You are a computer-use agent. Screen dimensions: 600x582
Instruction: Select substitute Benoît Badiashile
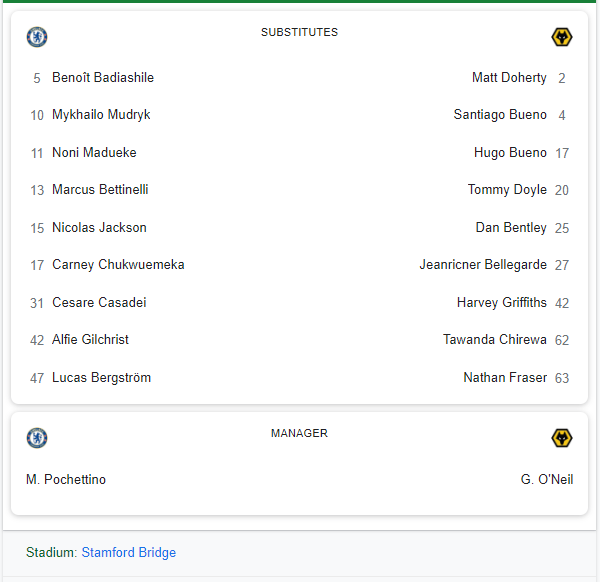tap(103, 78)
